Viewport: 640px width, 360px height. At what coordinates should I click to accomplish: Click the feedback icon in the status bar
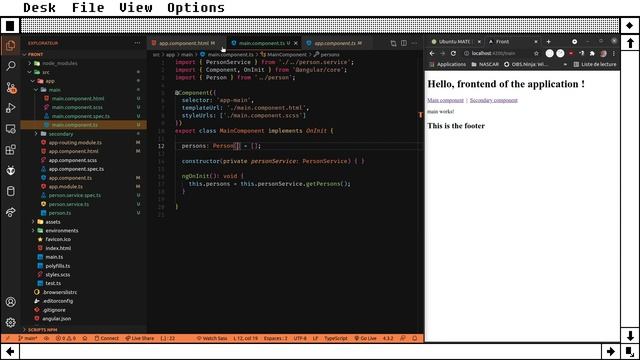(x=403, y=338)
